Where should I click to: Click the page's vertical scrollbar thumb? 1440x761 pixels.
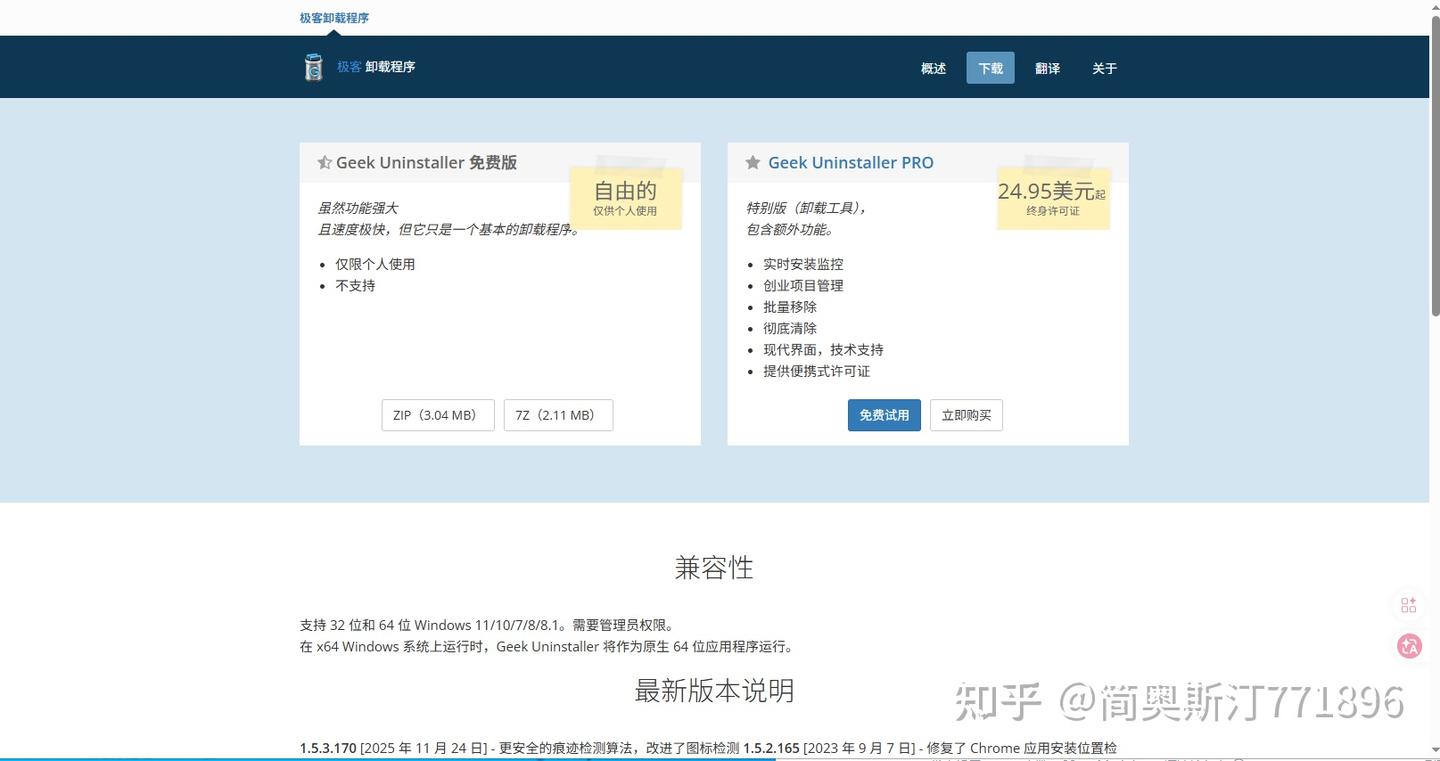(x=1434, y=165)
